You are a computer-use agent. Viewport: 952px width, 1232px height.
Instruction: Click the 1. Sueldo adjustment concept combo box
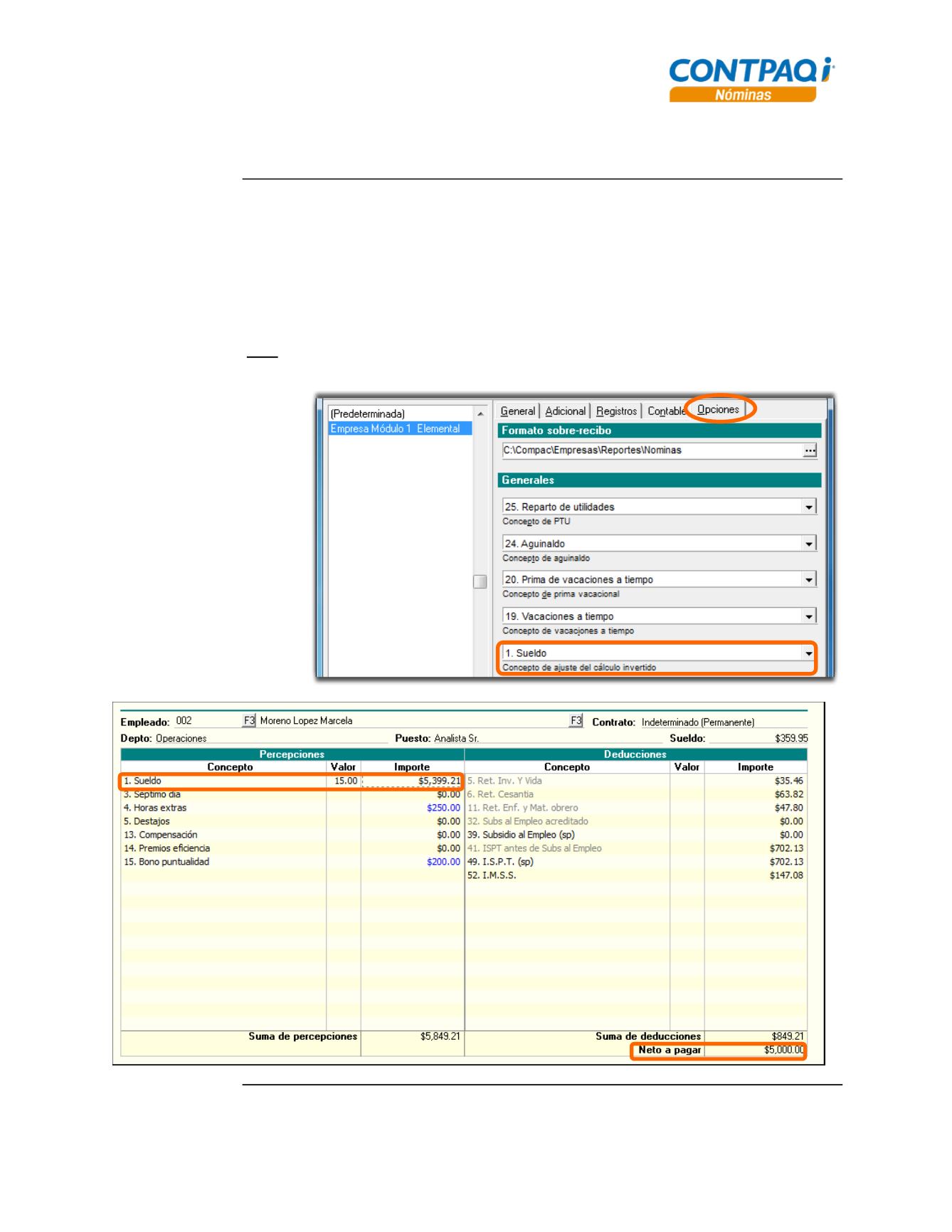pos(660,653)
